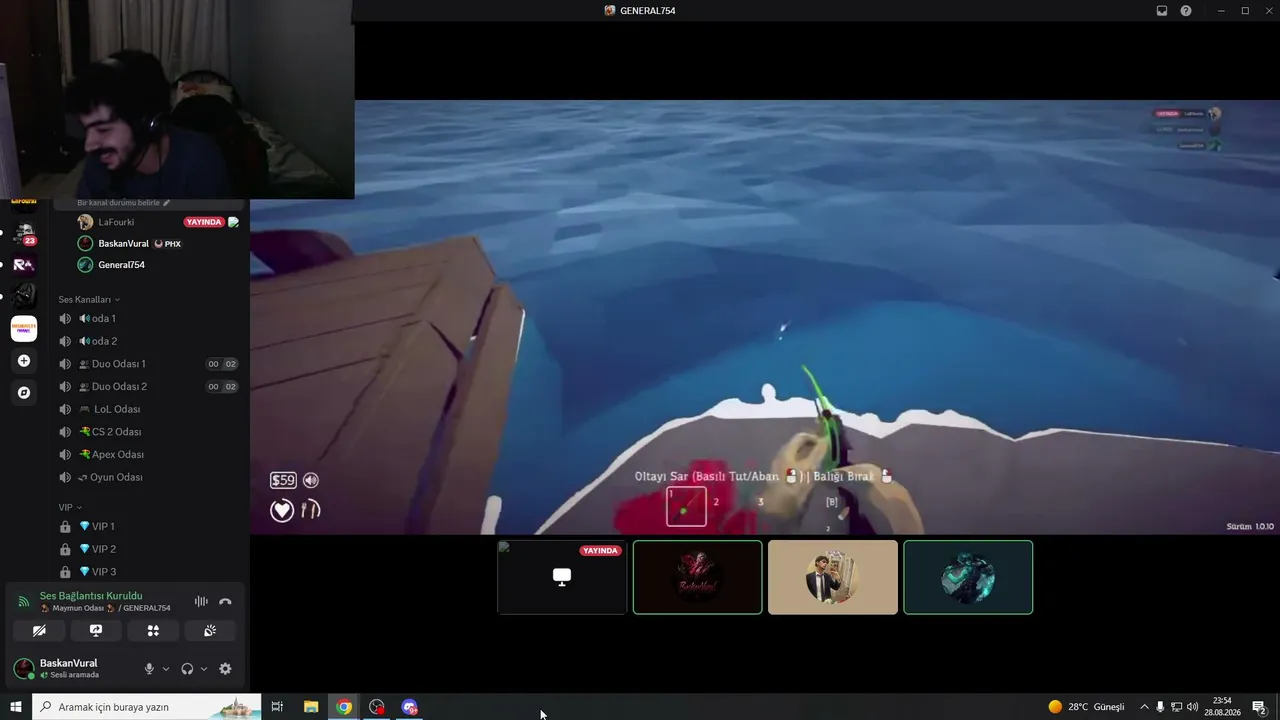Image resolution: width=1280 pixels, height=720 pixels.
Task: Collapse the Ses Kanalları category
Action: coord(89,299)
